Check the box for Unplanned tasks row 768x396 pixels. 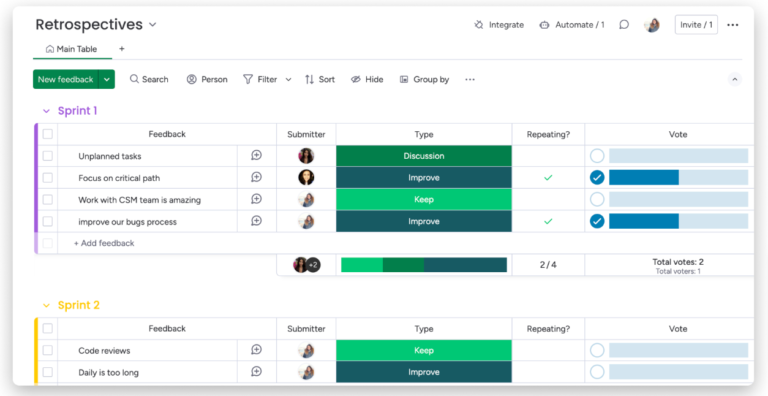click(x=48, y=156)
